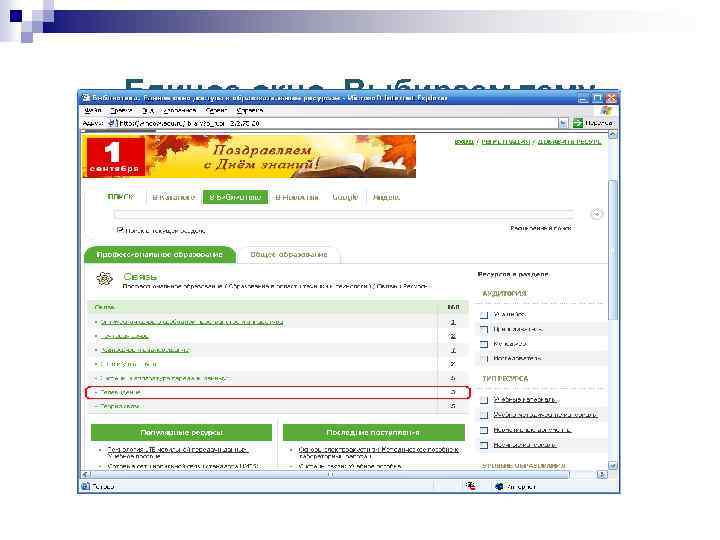
Task: Click the Internet zone globe icon
Action: pyautogui.click(x=499, y=486)
